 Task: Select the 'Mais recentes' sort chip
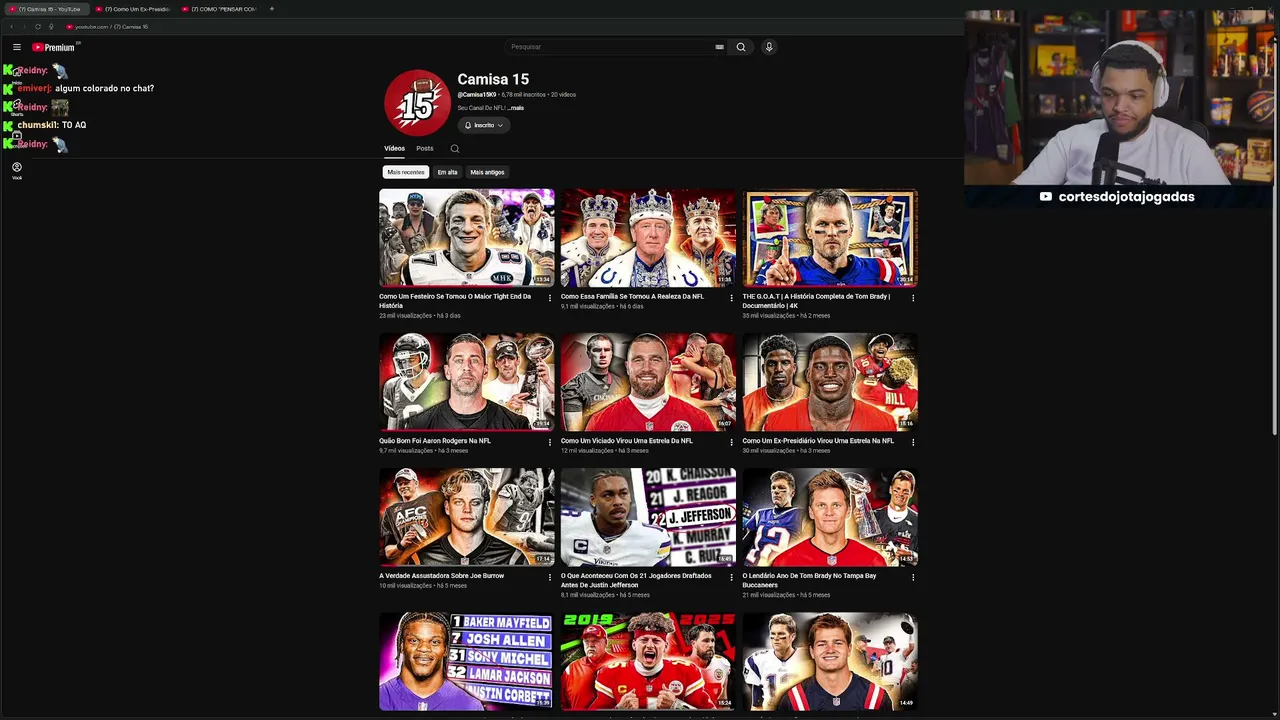406,172
